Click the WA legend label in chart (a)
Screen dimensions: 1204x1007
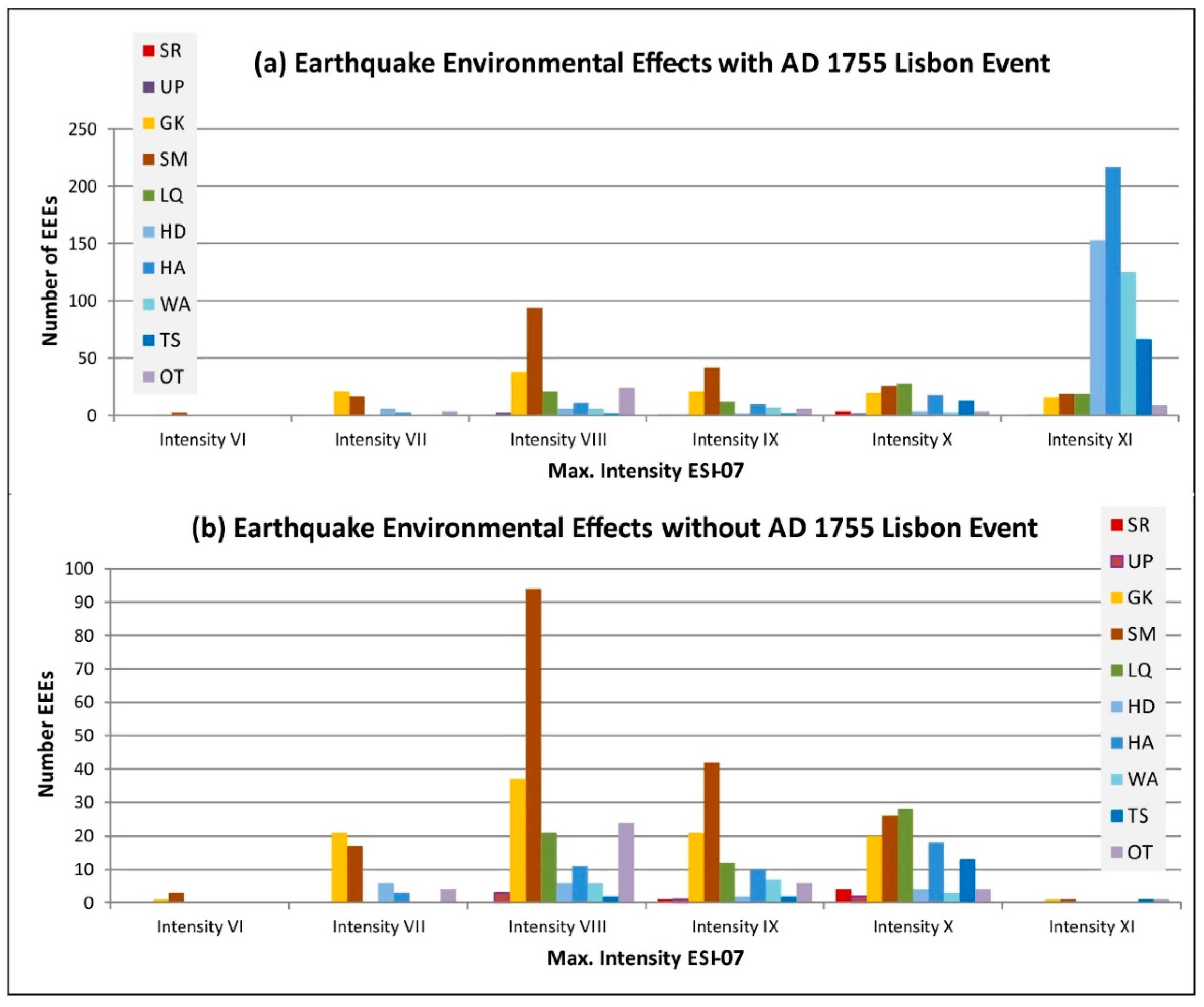pyautogui.click(x=175, y=304)
